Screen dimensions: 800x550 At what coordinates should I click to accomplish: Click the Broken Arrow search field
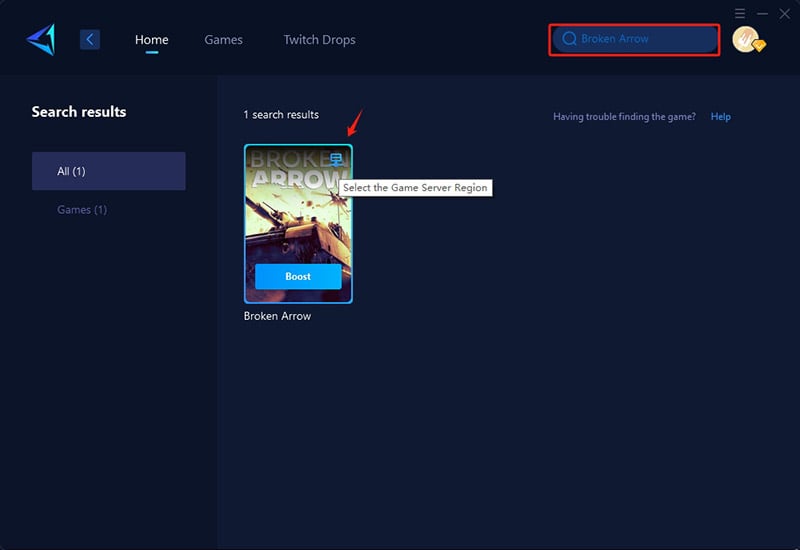[635, 39]
